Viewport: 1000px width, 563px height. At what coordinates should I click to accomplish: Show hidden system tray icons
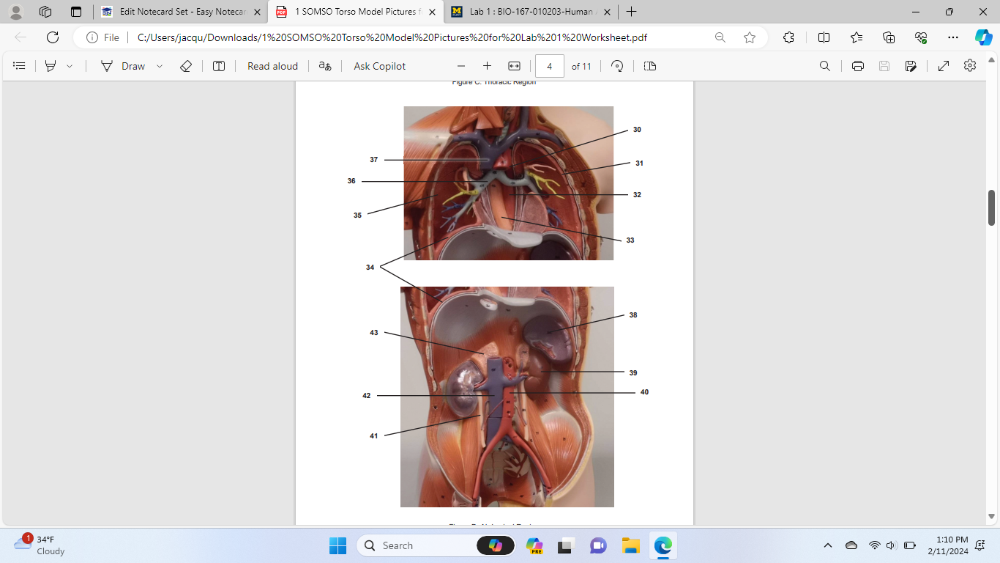click(827, 545)
